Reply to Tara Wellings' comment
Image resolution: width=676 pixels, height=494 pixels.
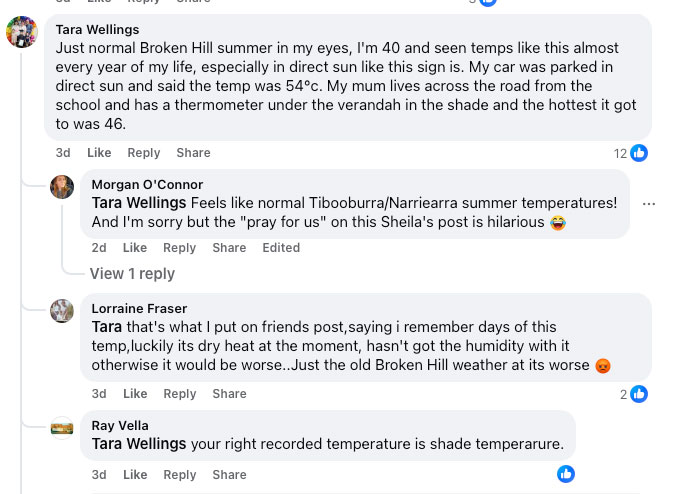click(144, 153)
